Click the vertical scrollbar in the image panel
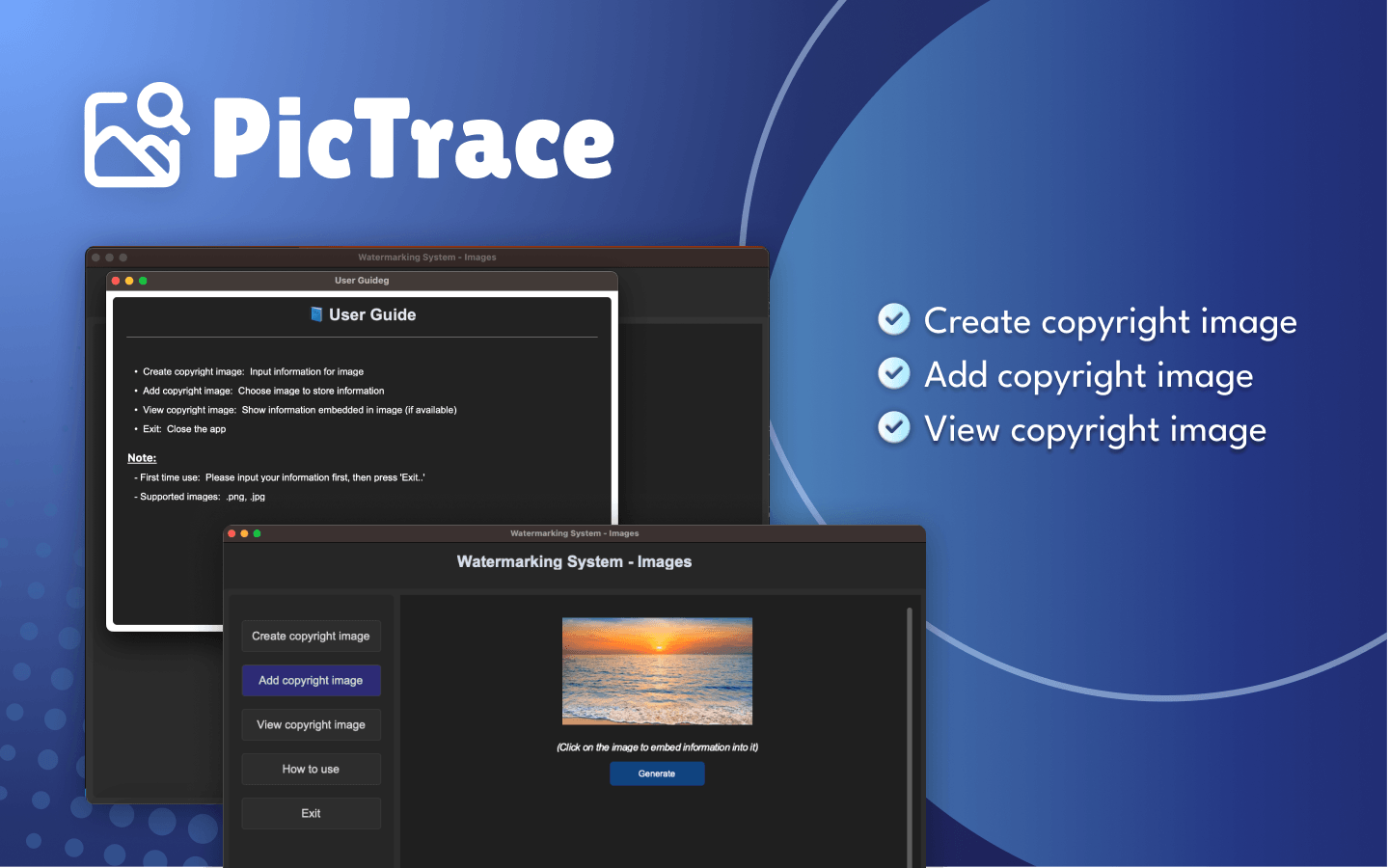1389x868 pixels. 909,733
